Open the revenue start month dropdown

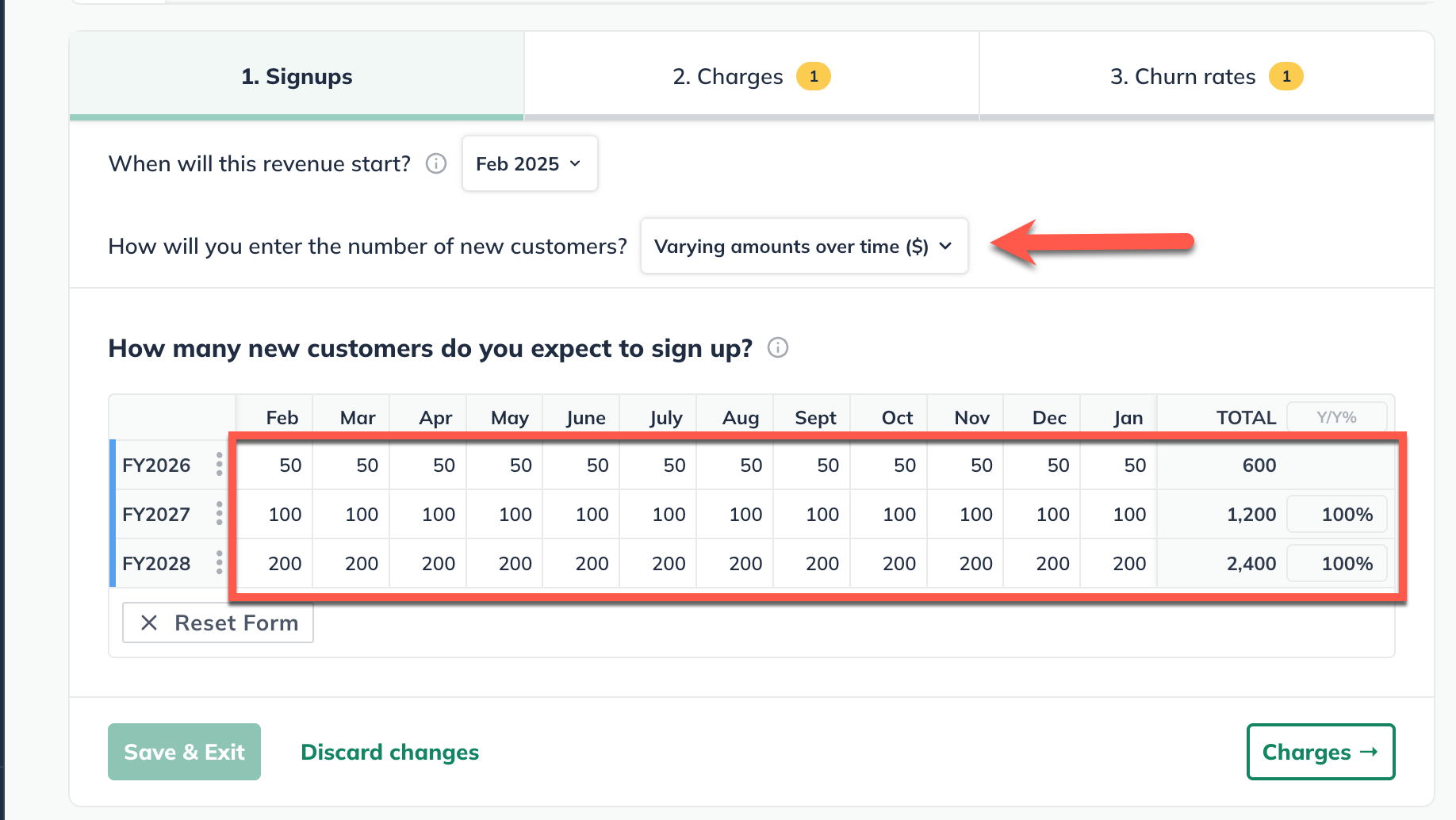click(x=529, y=163)
